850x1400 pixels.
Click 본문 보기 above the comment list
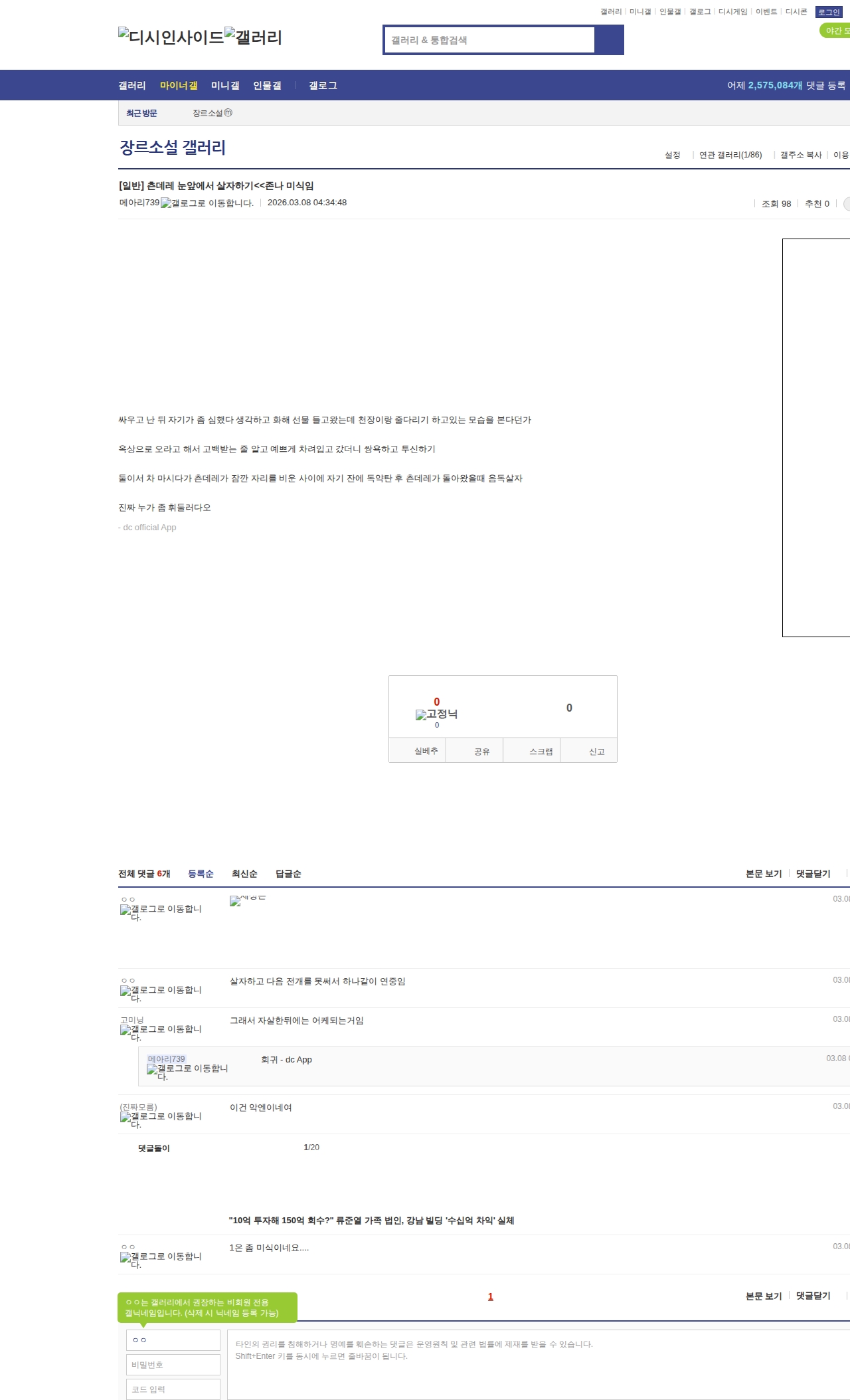click(x=764, y=874)
